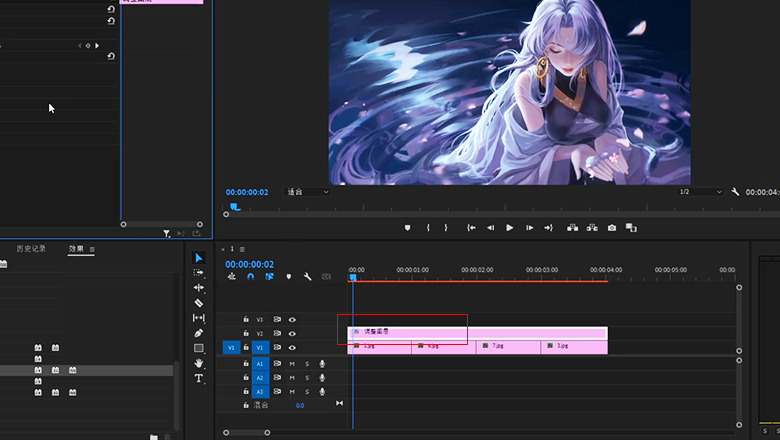This screenshot has width=780, height=440.
Task: Close sequence 1 timeline tab
Action: [x=223, y=249]
